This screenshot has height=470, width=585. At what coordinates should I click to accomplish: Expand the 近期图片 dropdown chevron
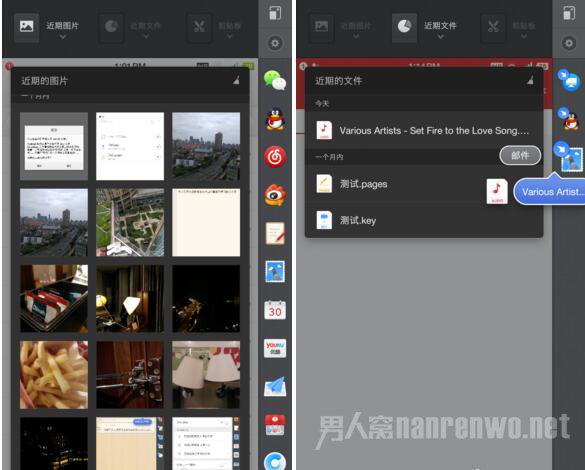click(x=63, y=37)
